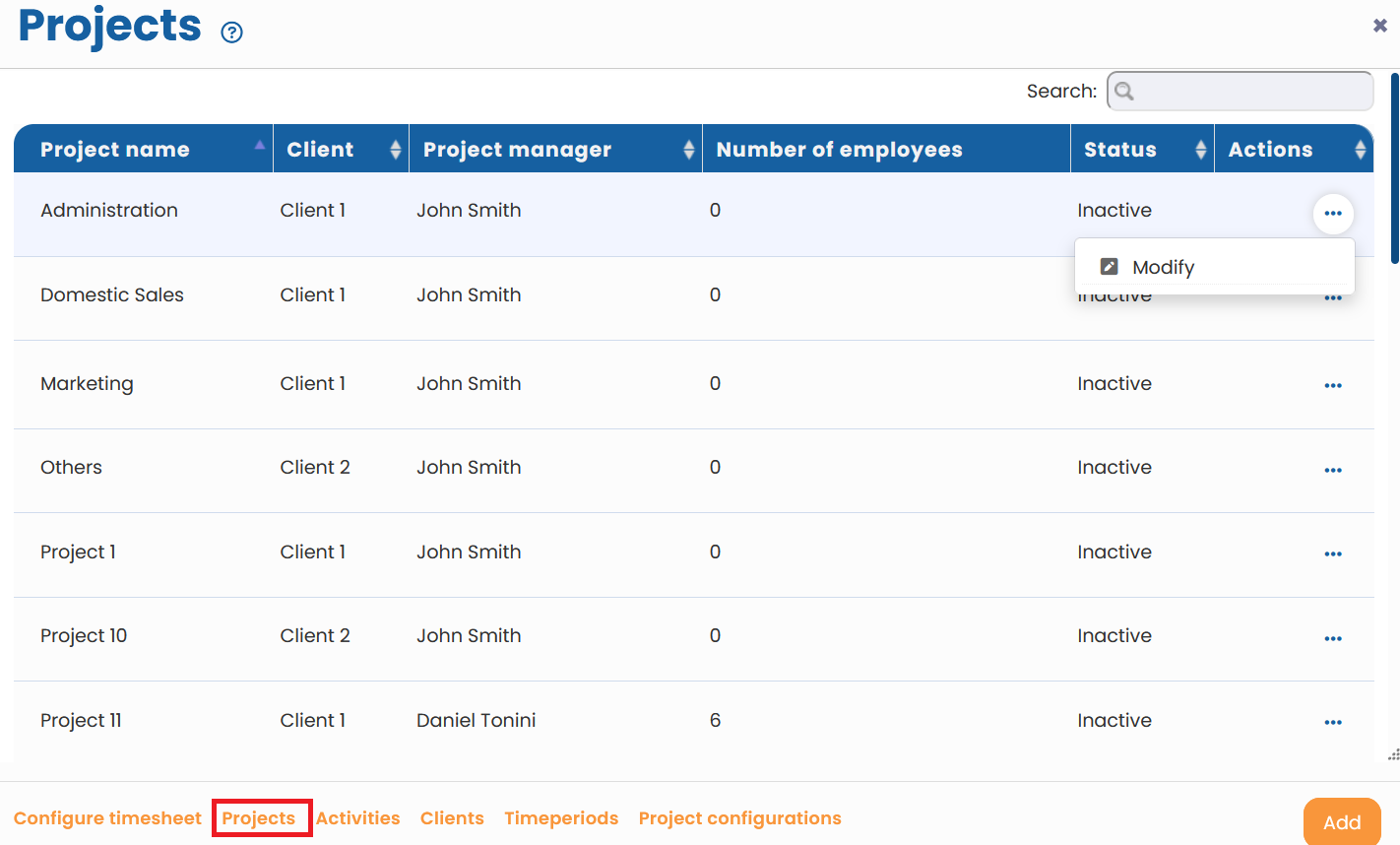Navigate to Timeperiods
1400x845 pixels.
pyautogui.click(x=561, y=818)
